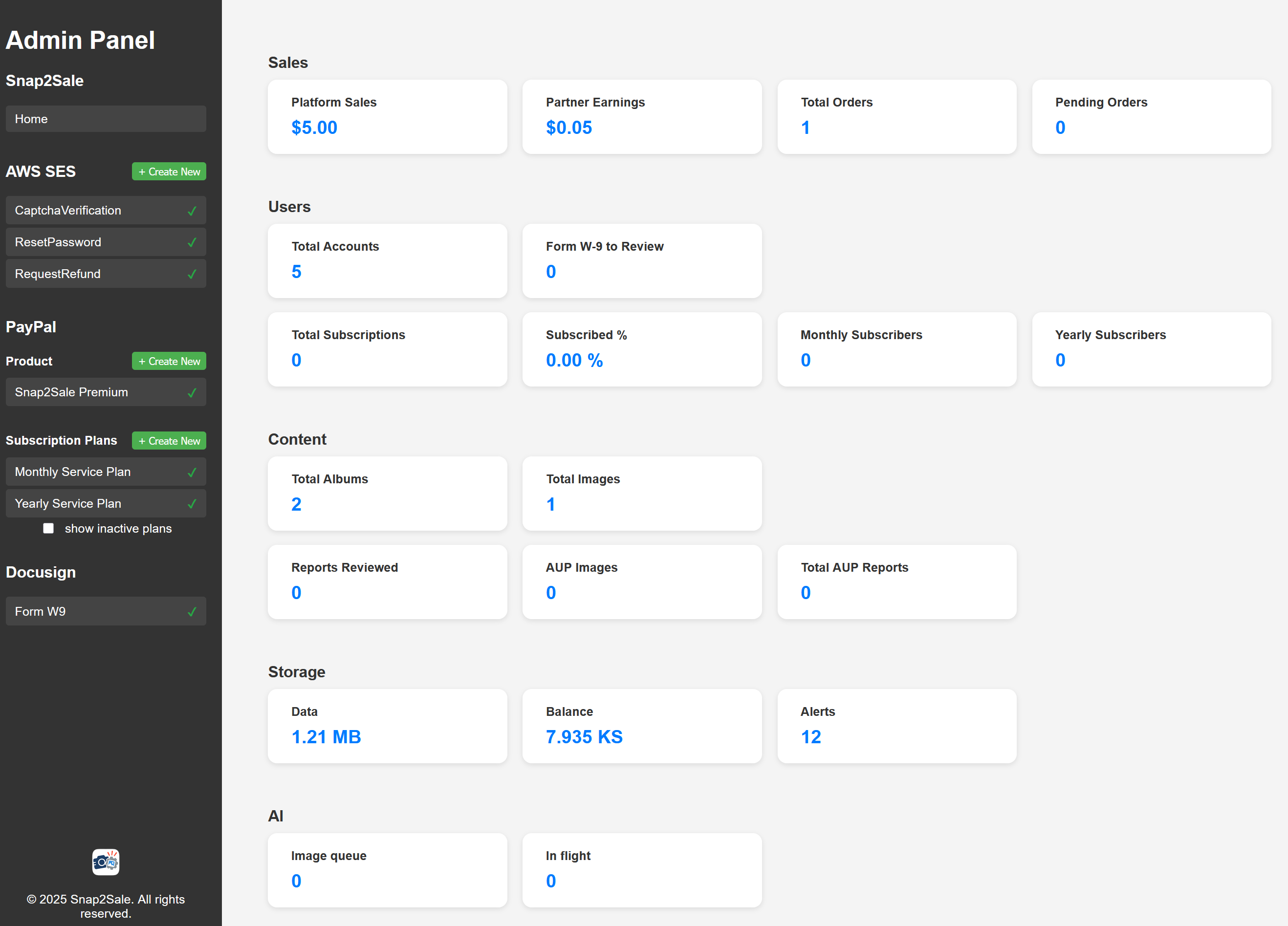Click the Partner Earnings card
This screenshot has height=926, width=1288.
(642, 116)
